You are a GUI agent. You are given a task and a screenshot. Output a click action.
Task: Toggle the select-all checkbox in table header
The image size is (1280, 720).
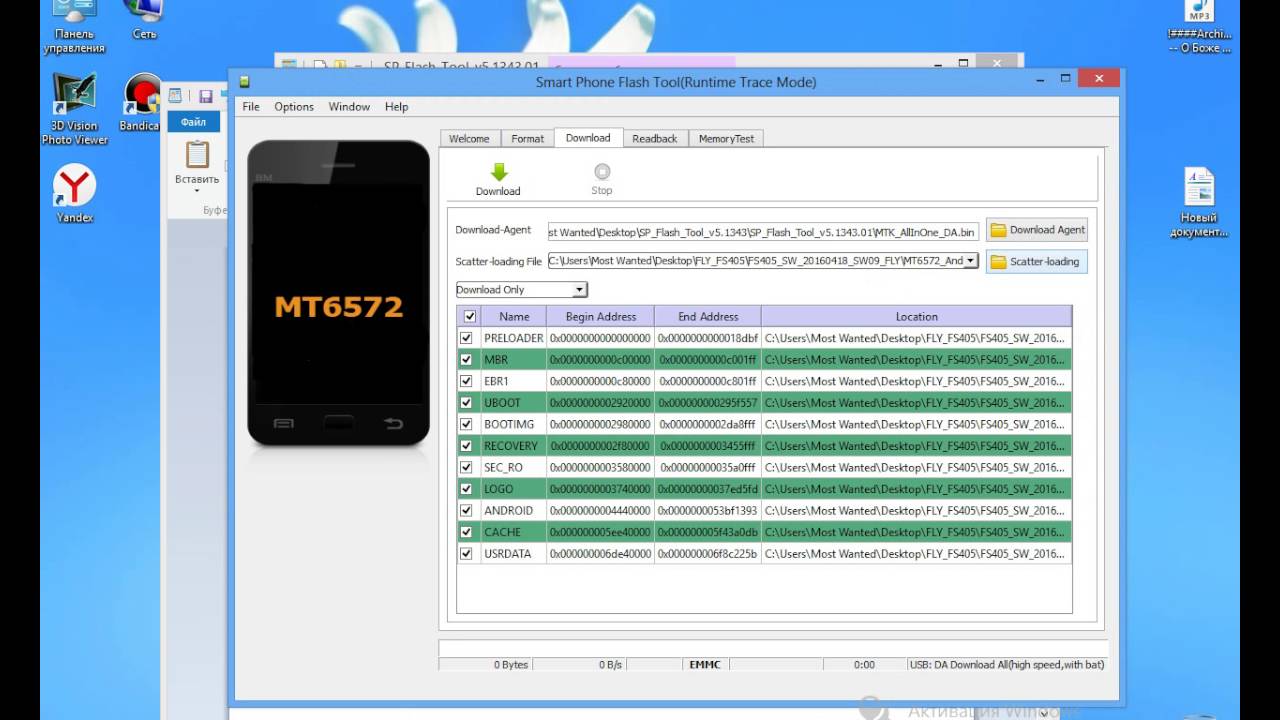[x=470, y=316]
